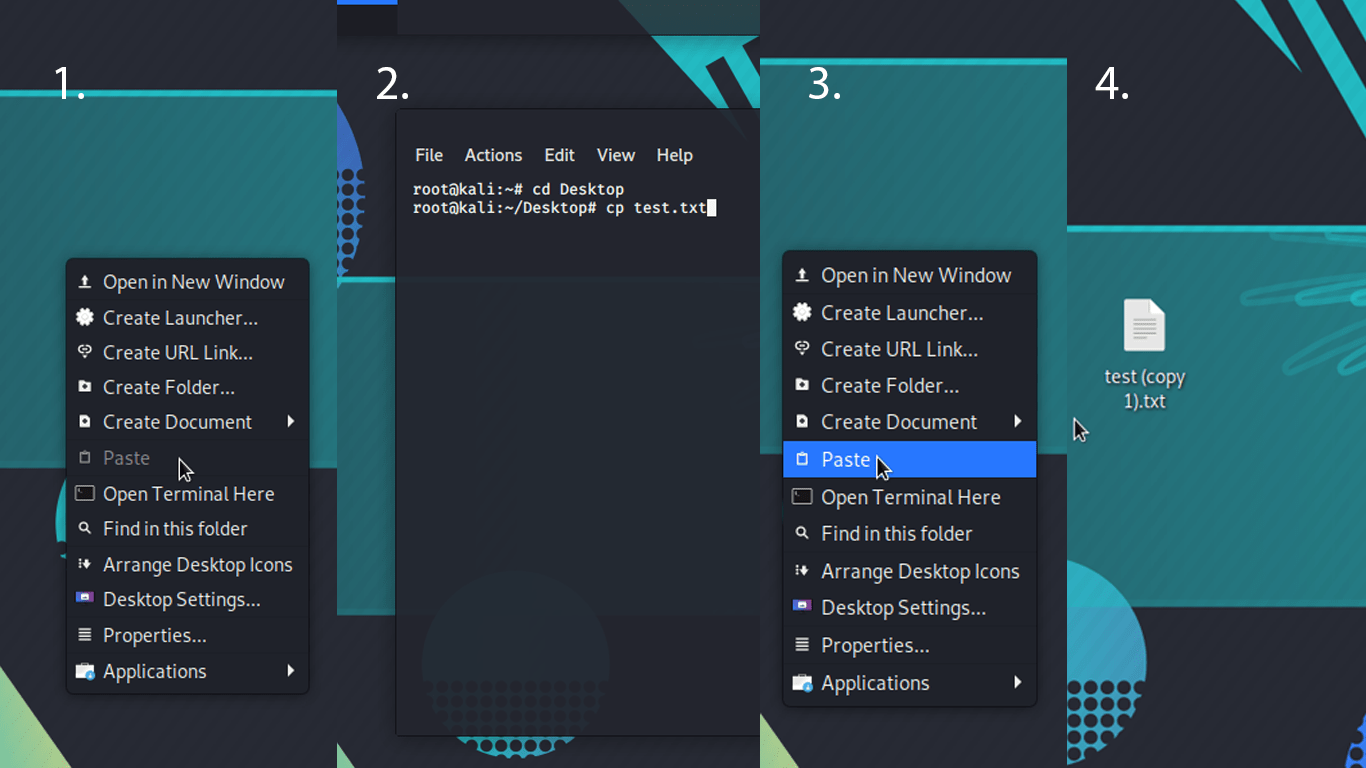This screenshot has height=768, width=1366.
Task: Expand the Create Document submenu in panel 3
Action: (x=1020, y=421)
